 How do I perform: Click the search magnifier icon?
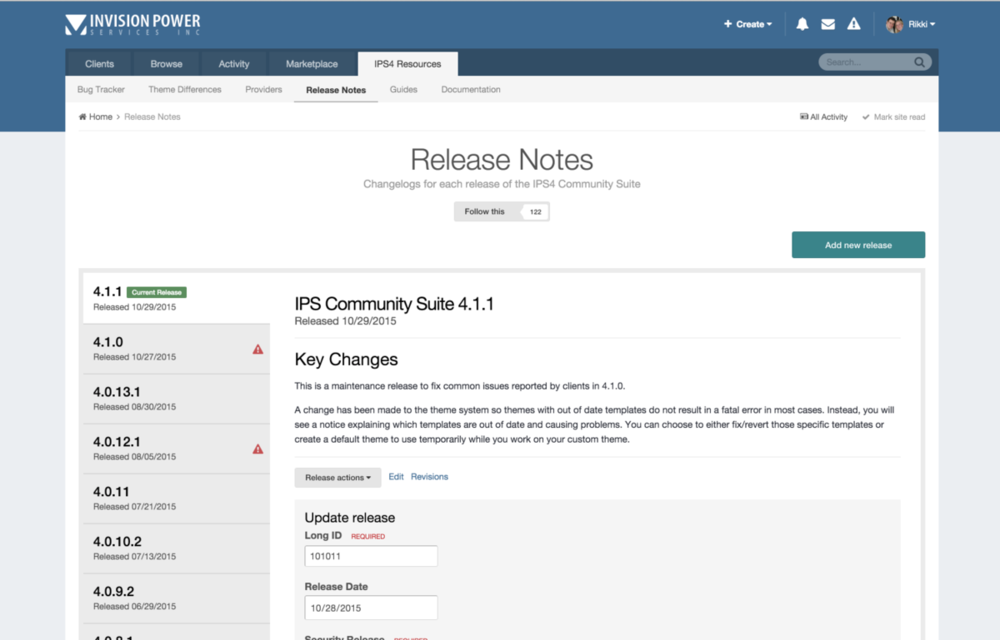tap(918, 61)
